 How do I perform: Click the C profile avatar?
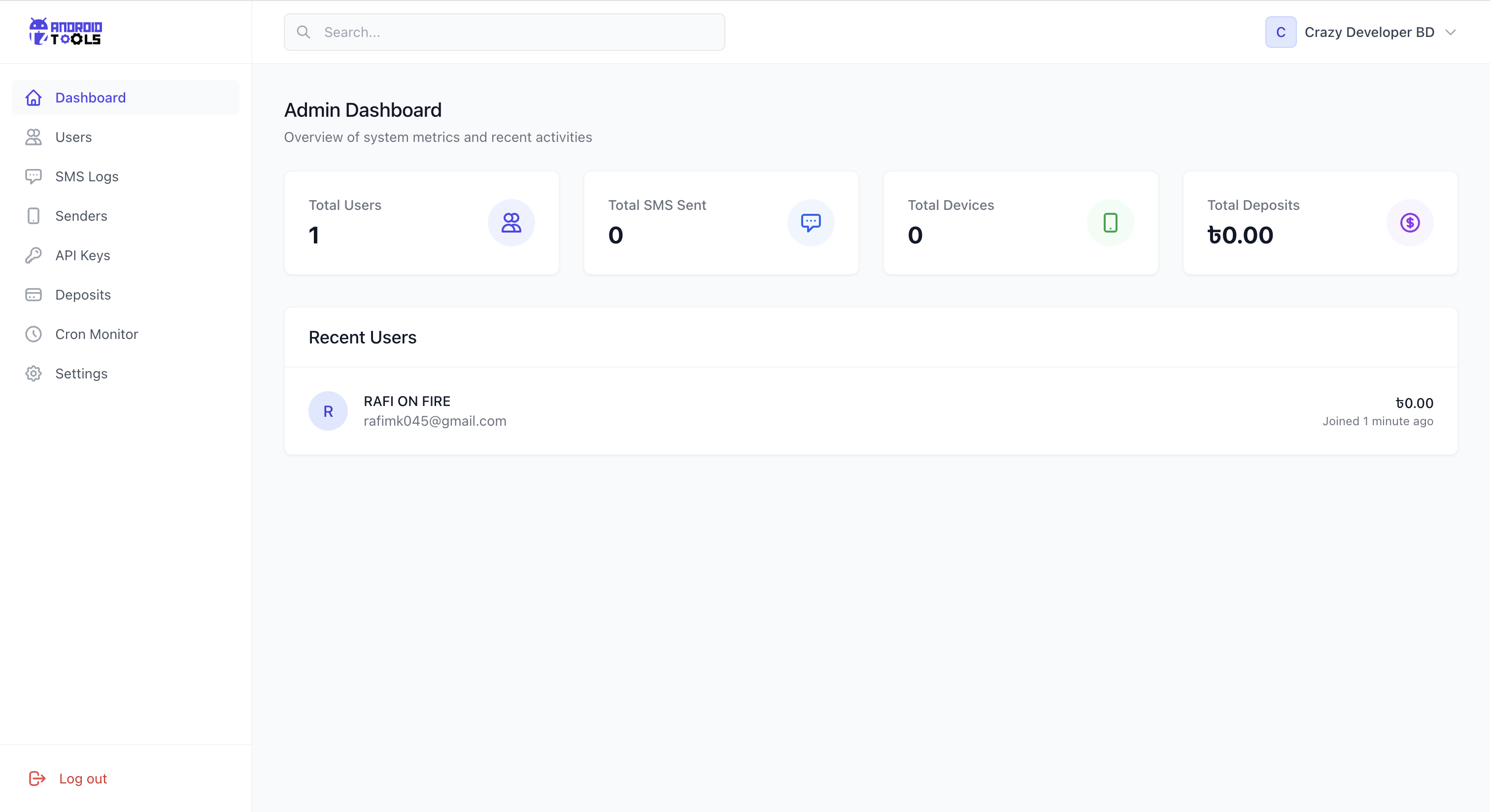[1281, 32]
